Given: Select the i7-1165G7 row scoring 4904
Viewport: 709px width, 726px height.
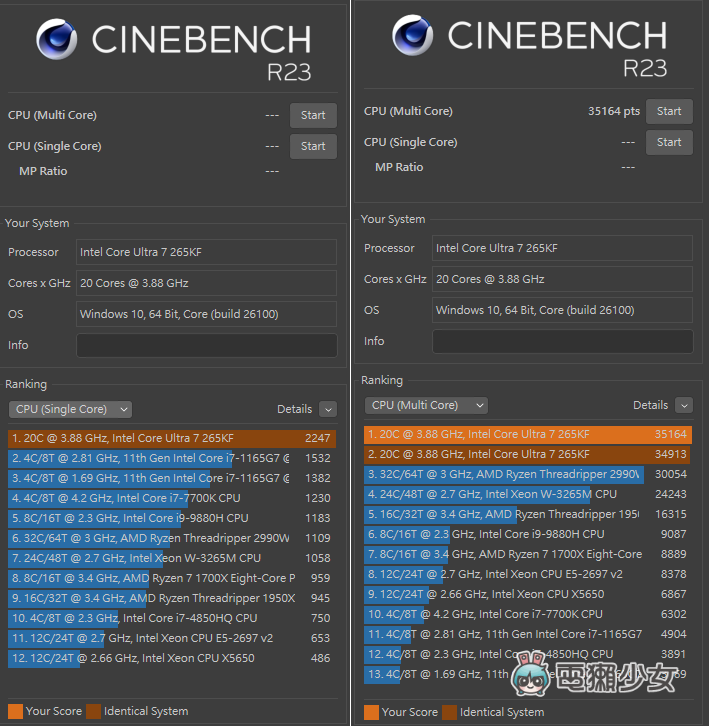Looking at the screenshot, I should coord(528,634).
